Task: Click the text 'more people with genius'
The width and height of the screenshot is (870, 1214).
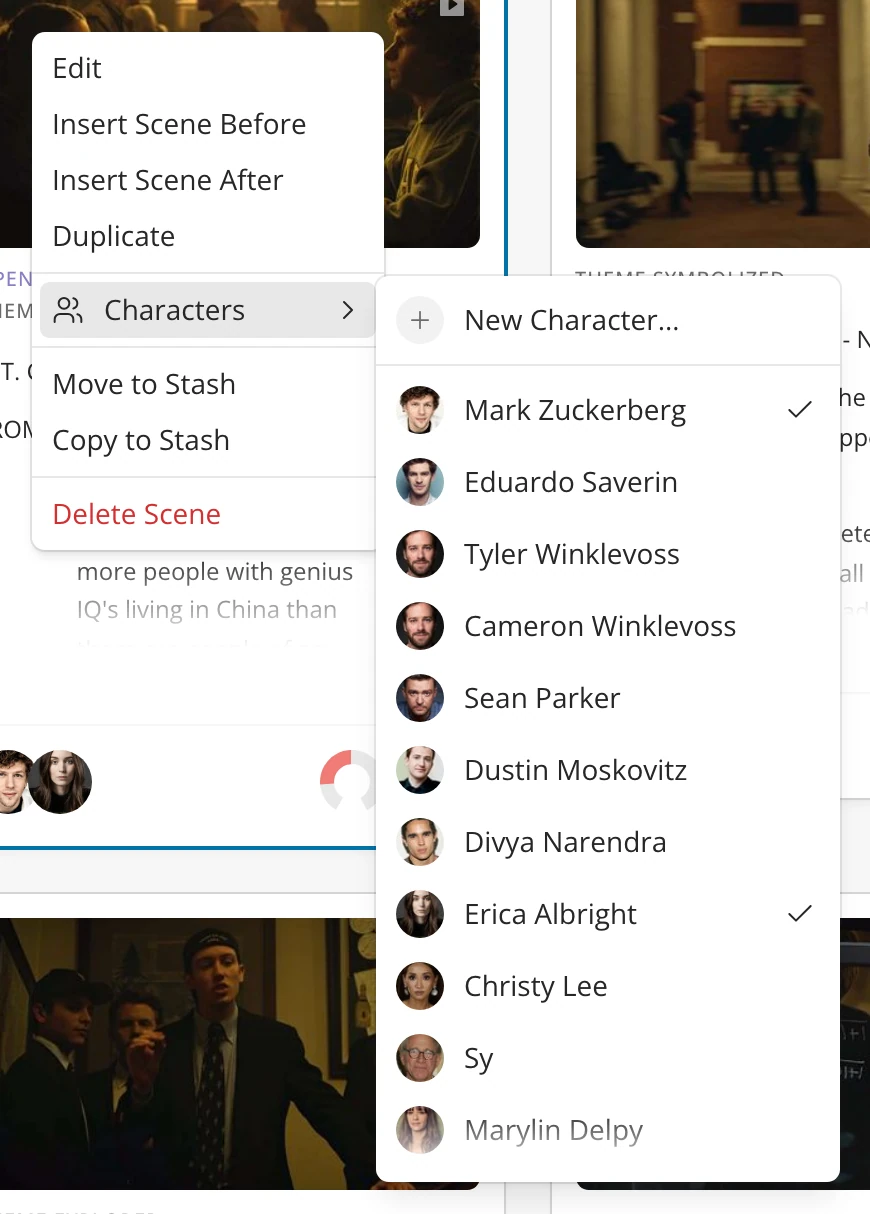Action: coord(215,572)
